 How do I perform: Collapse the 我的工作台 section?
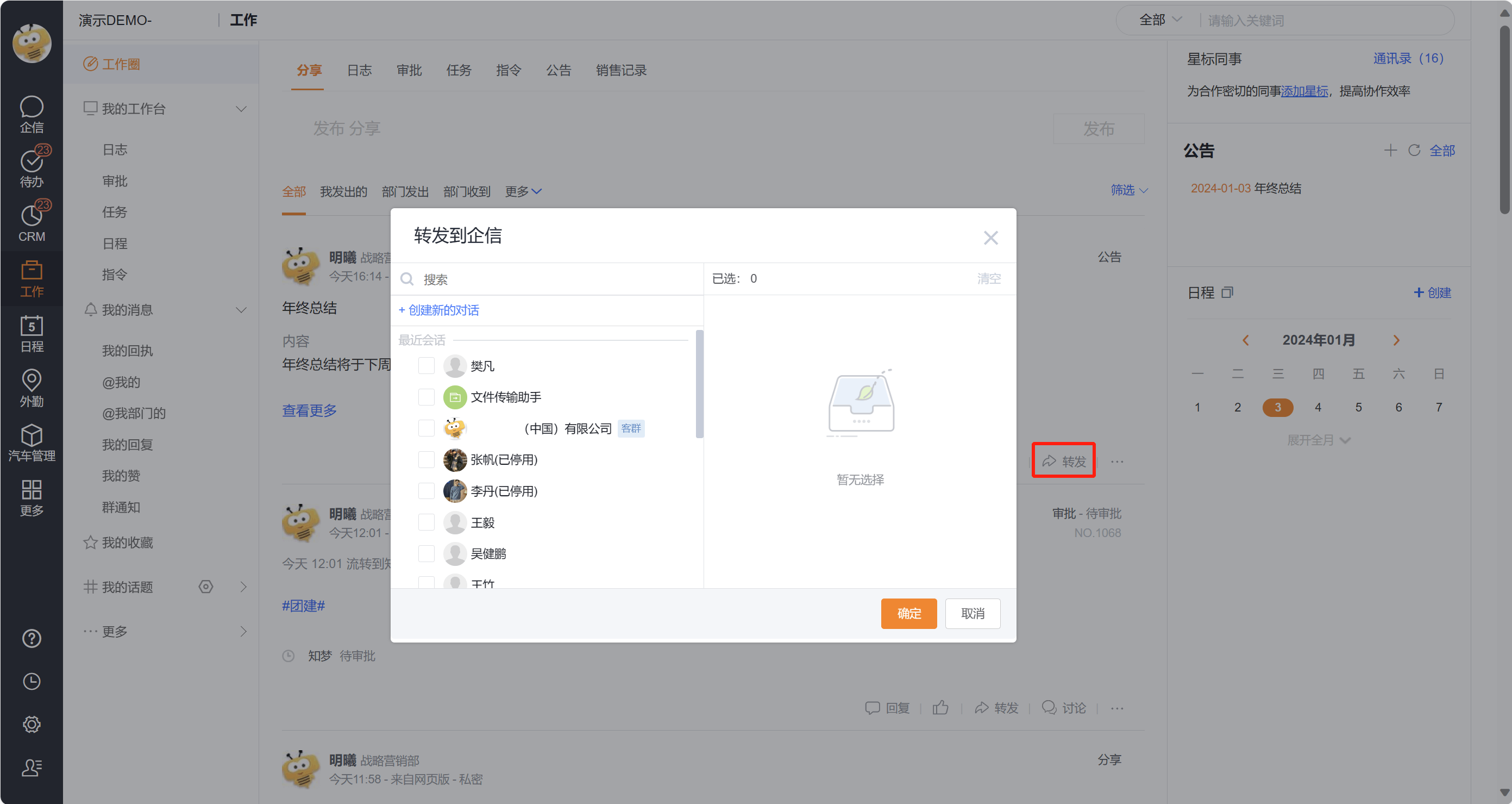(x=241, y=109)
